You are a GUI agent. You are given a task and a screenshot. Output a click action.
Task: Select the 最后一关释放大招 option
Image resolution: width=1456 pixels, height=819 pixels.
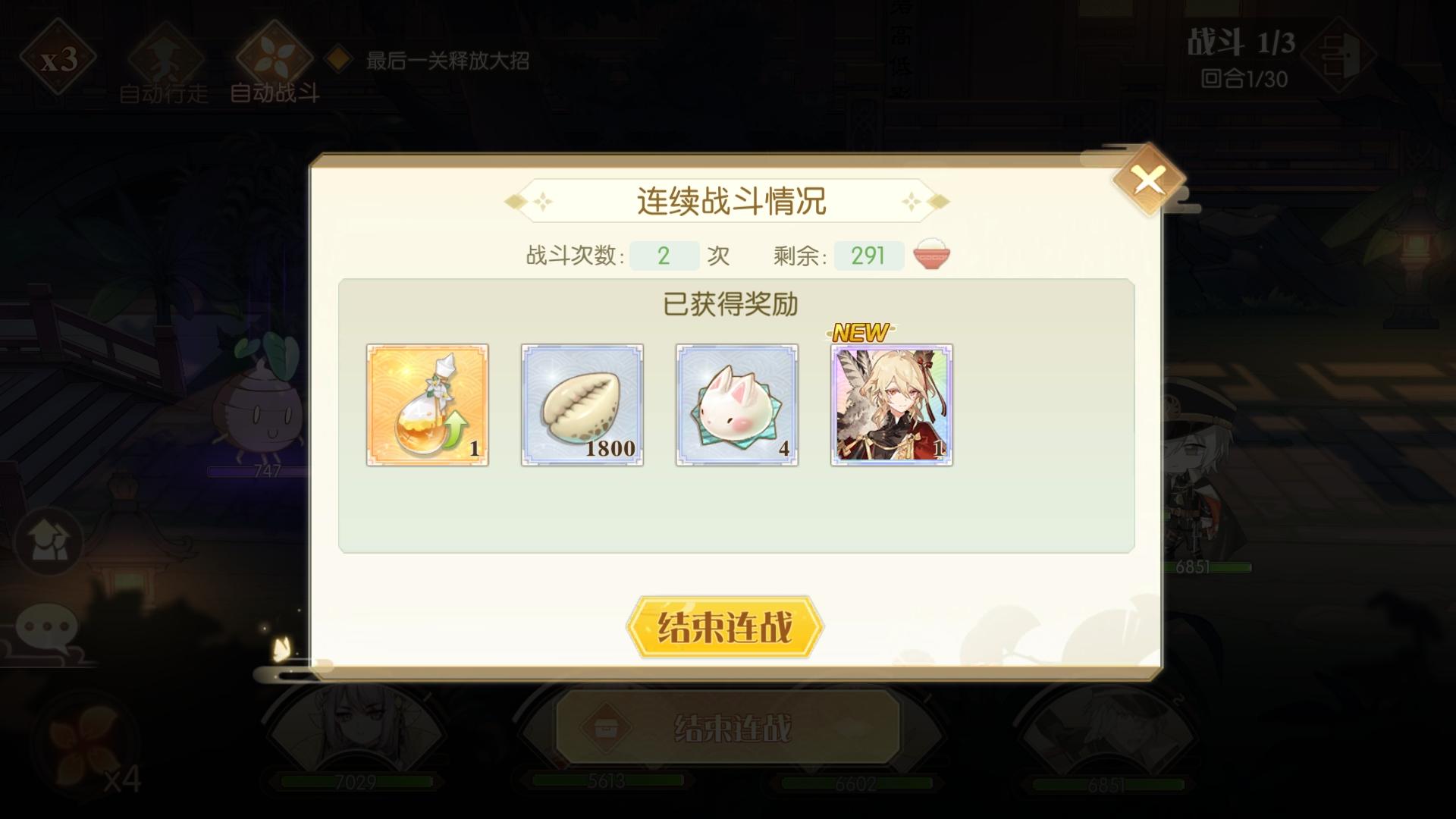(428, 60)
